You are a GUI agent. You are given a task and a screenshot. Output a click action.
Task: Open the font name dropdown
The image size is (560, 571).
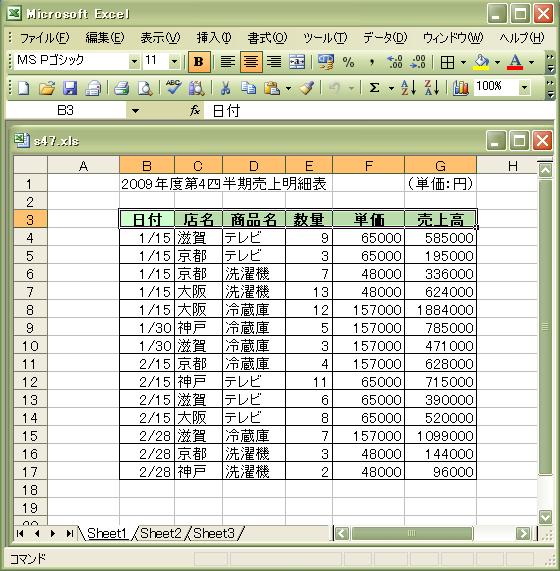click(134, 62)
